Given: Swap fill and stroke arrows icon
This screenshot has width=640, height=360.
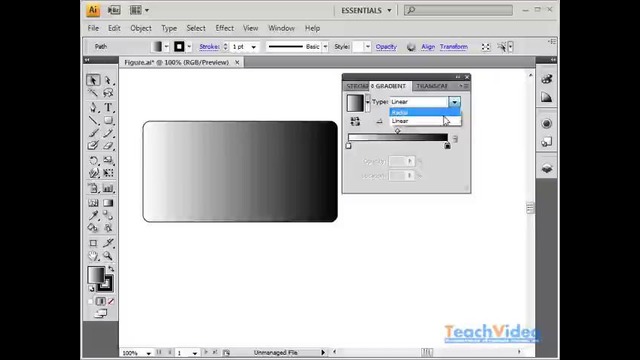Looking at the screenshot, I should point(111,269).
